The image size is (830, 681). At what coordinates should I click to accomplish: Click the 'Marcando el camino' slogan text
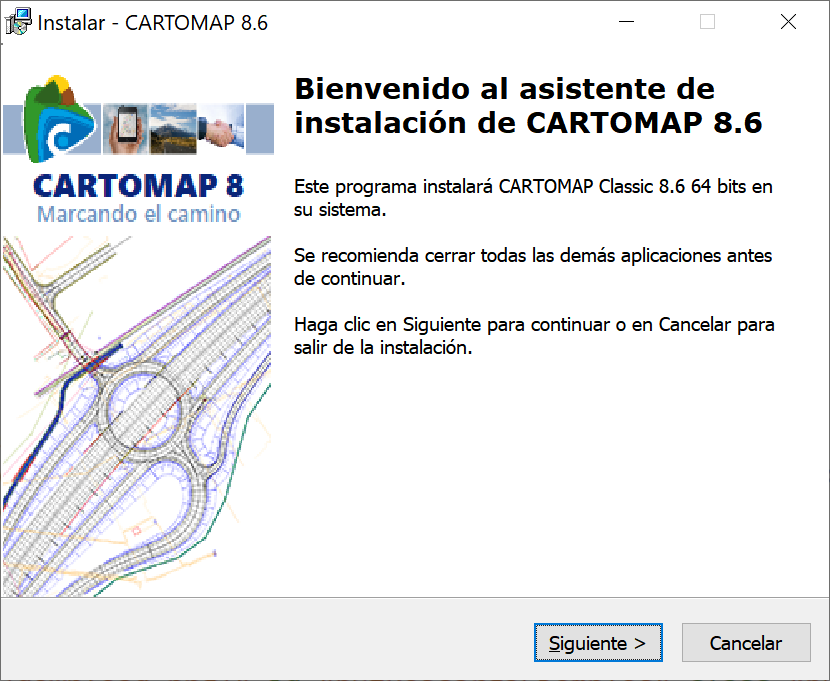click(x=139, y=214)
